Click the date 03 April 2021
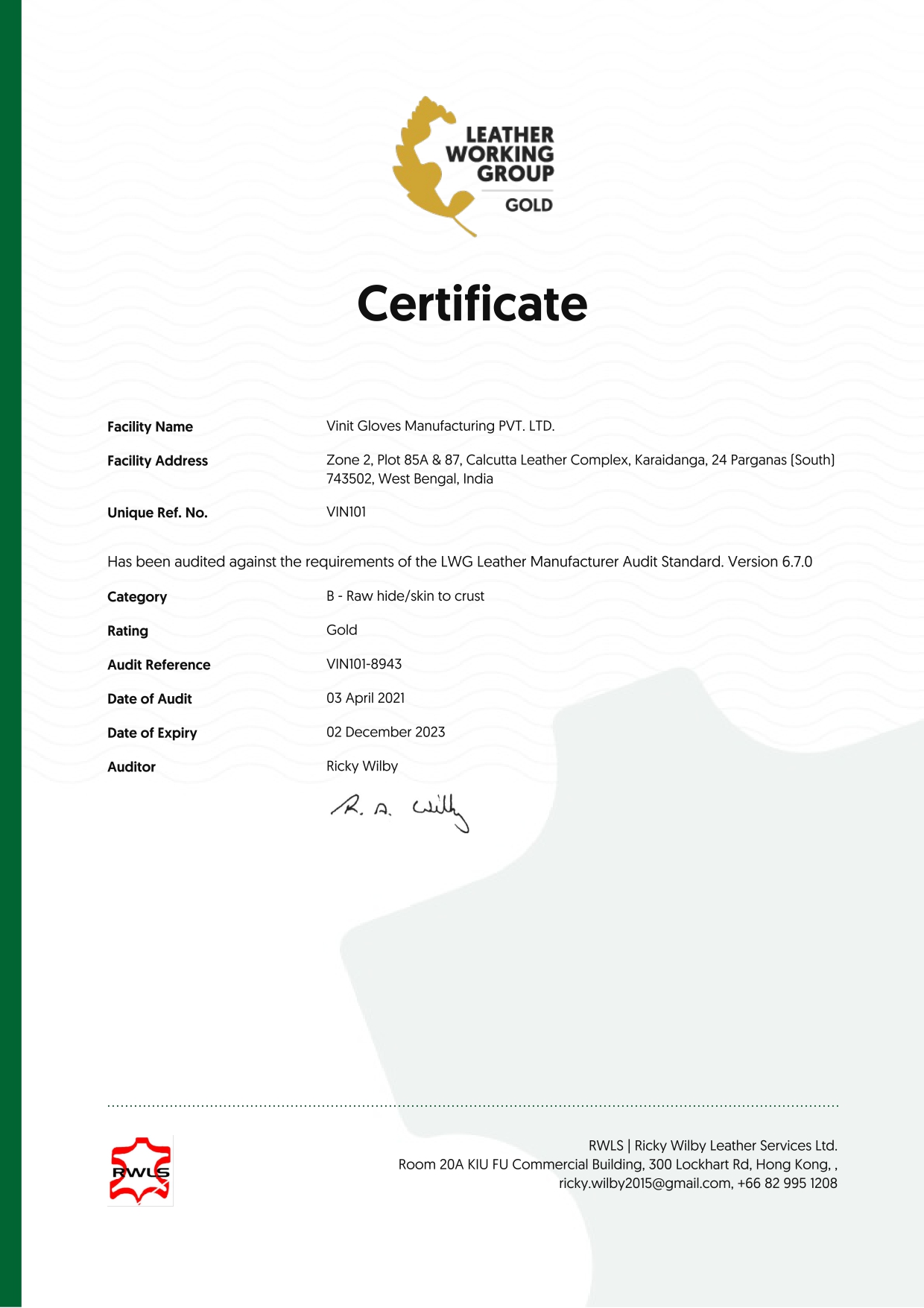This screenshot has height=1308, width=924. 366,698
